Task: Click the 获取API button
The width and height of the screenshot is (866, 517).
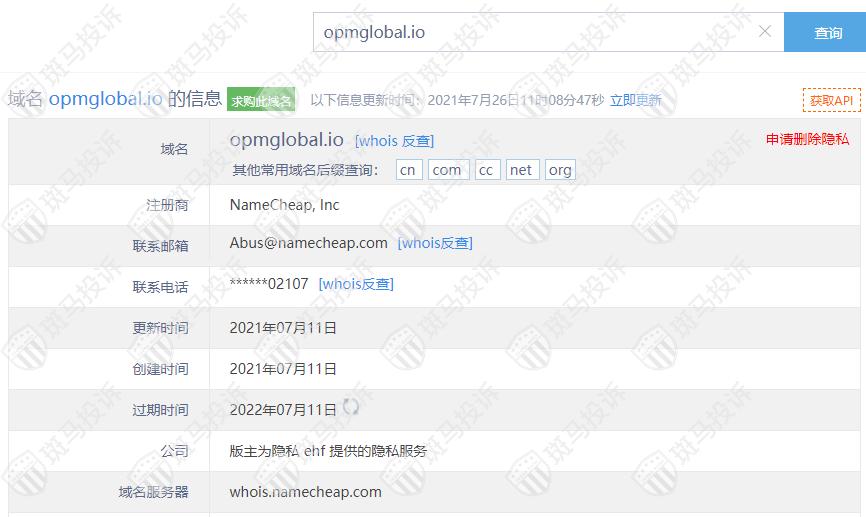Action: pyautogui.click(x=831, y=100)
